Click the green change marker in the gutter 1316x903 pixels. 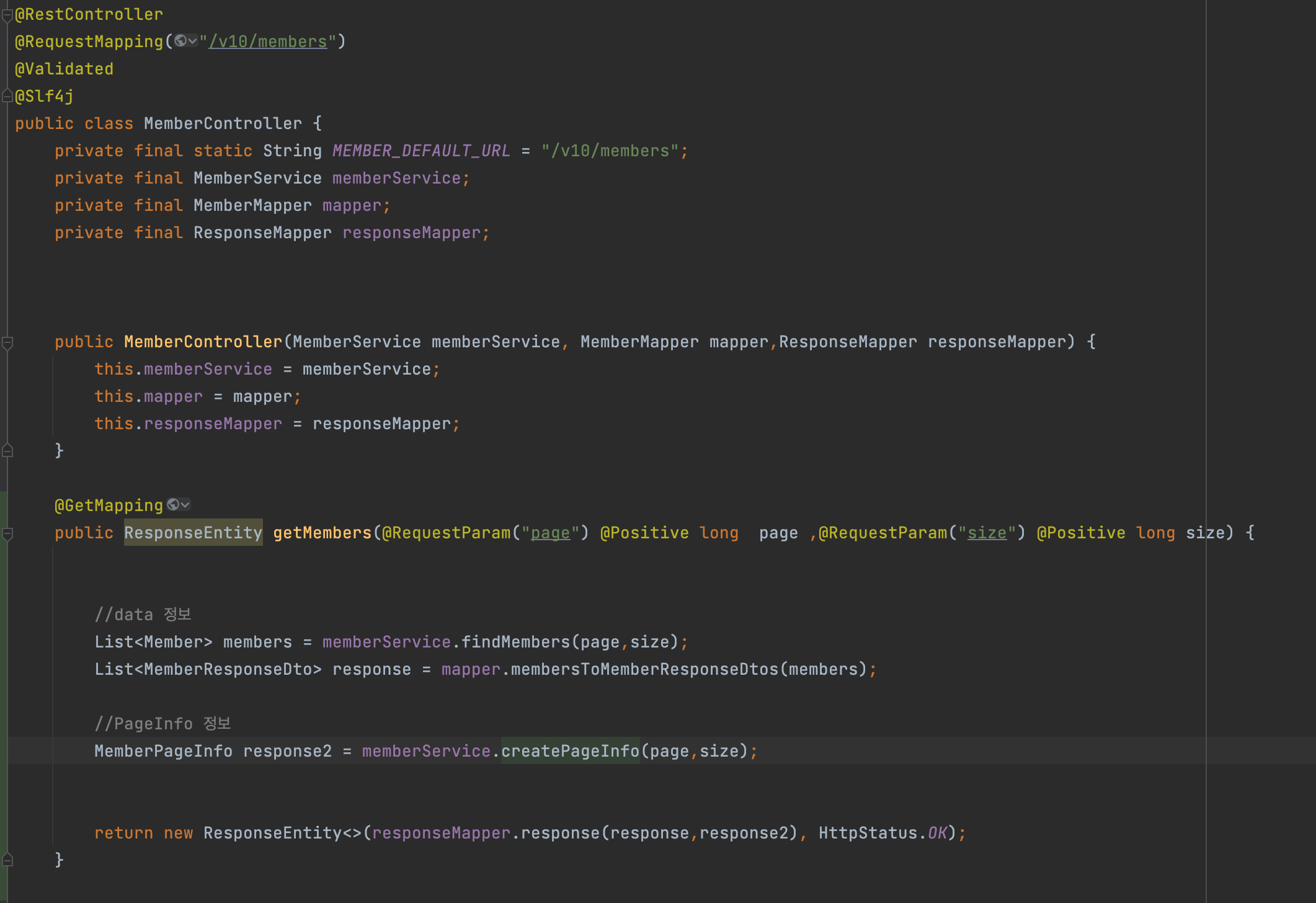(x=4, y=682)
